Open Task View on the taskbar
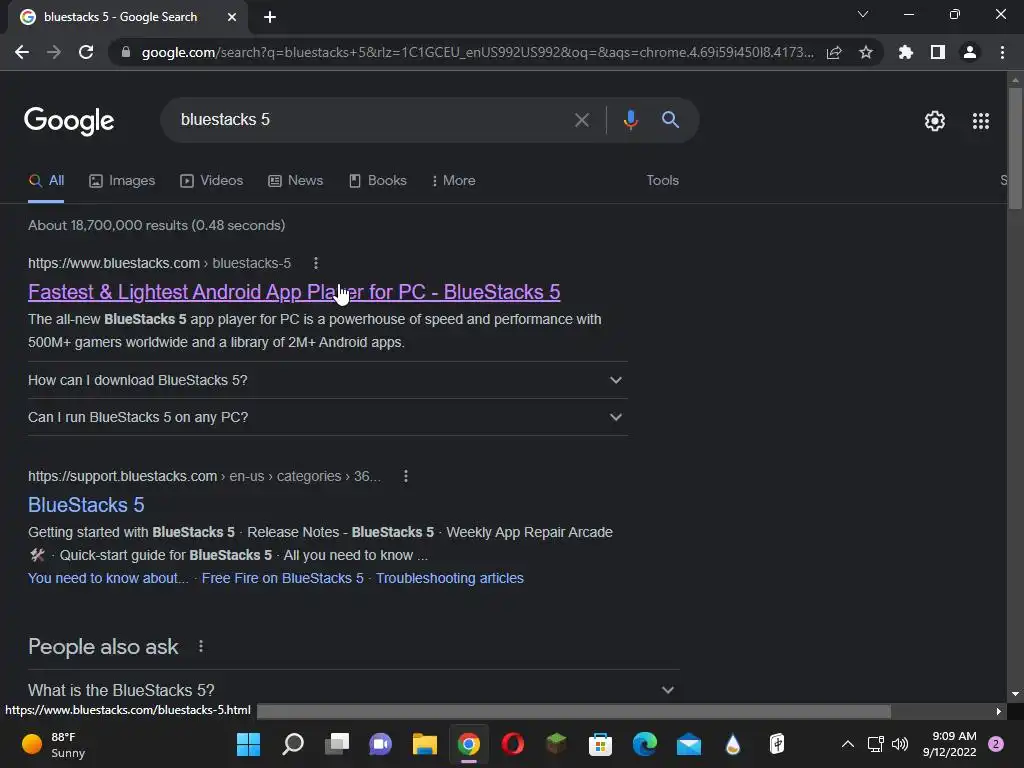 tap(337, 744)
